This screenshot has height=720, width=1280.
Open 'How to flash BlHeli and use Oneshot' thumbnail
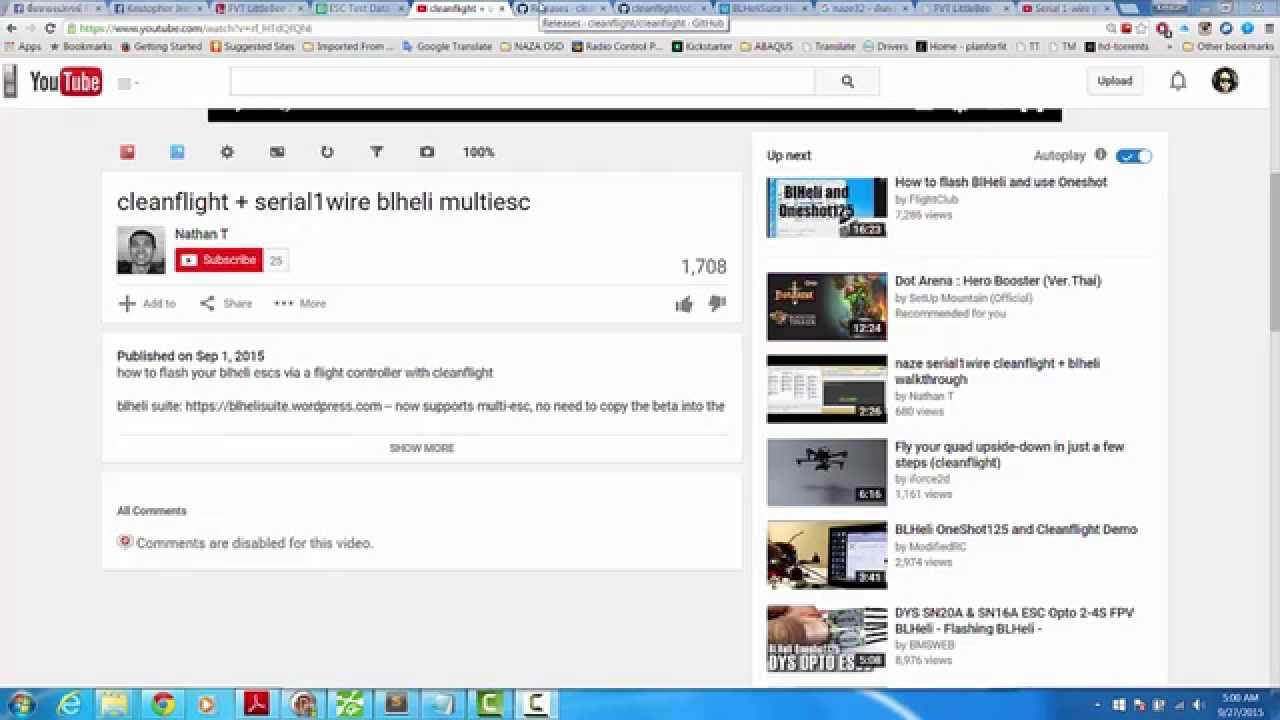[827, 208]
